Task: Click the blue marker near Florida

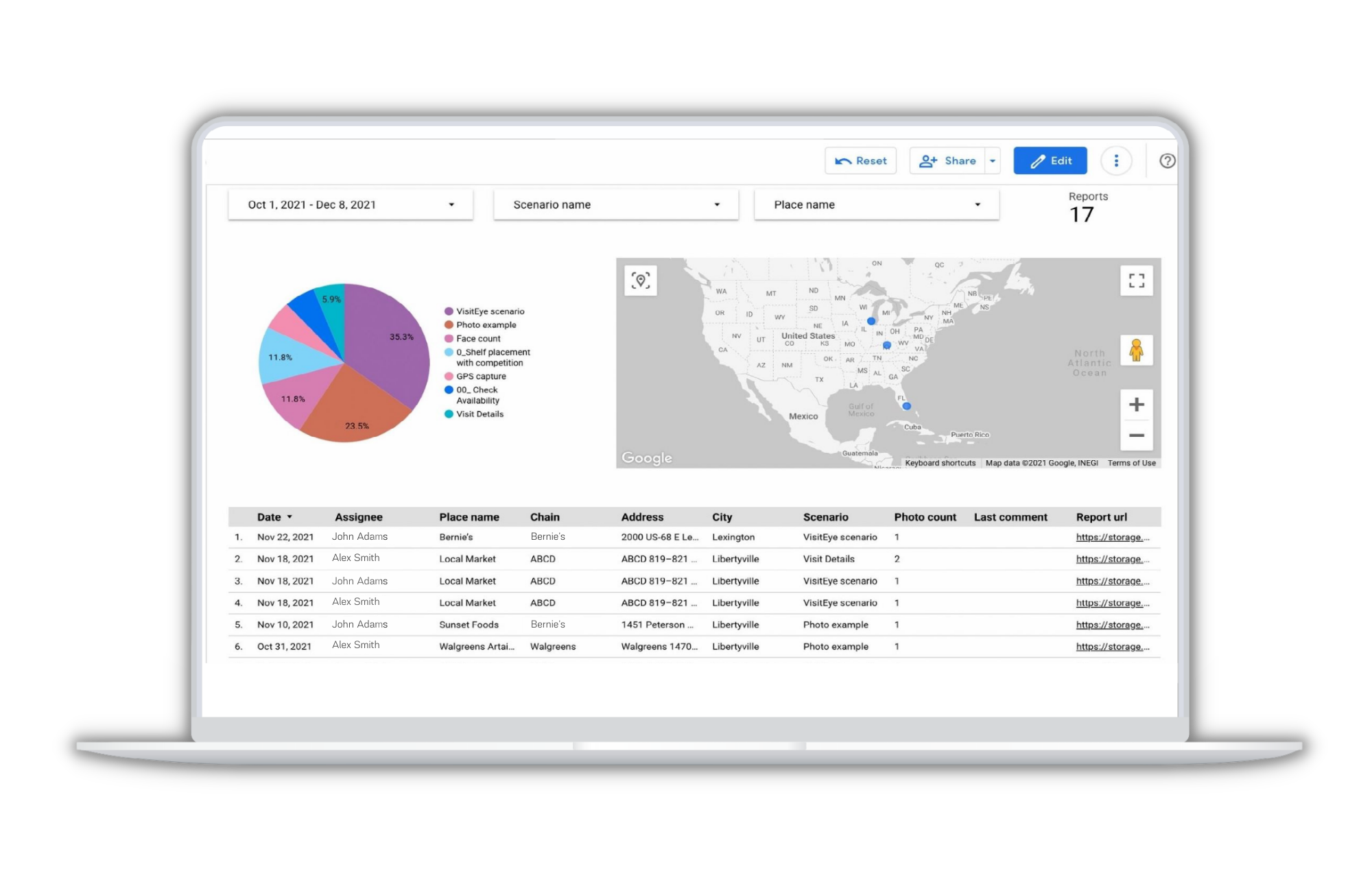Action: click(907, 406)
